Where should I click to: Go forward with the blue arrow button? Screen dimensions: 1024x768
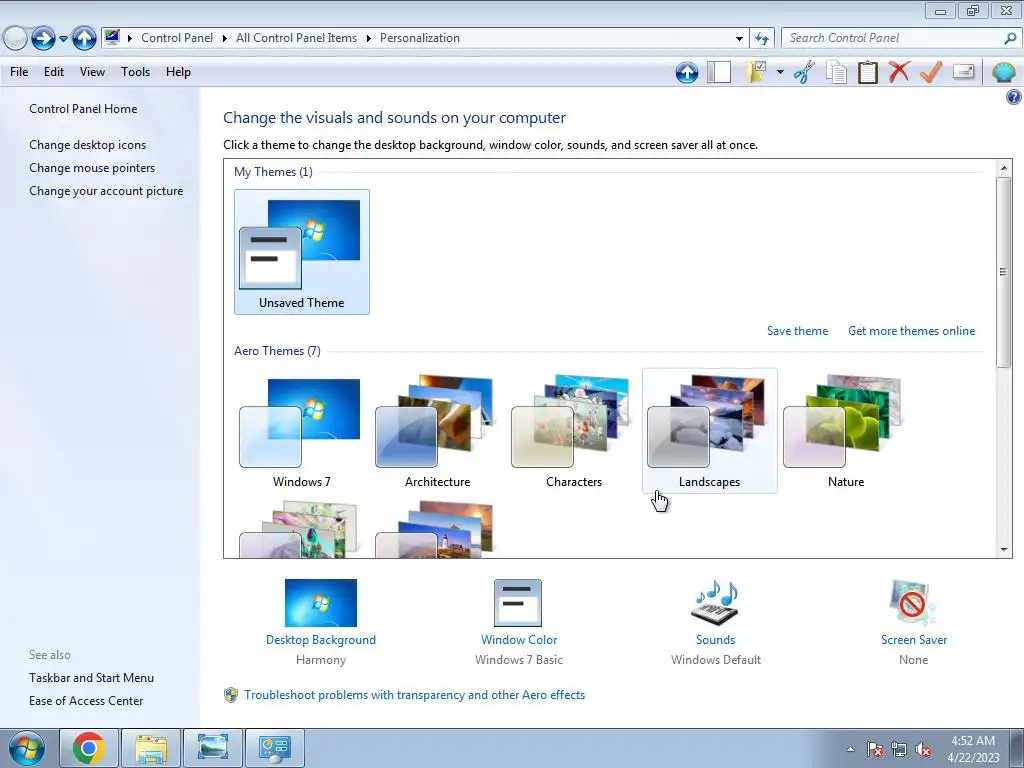[43, 39]
